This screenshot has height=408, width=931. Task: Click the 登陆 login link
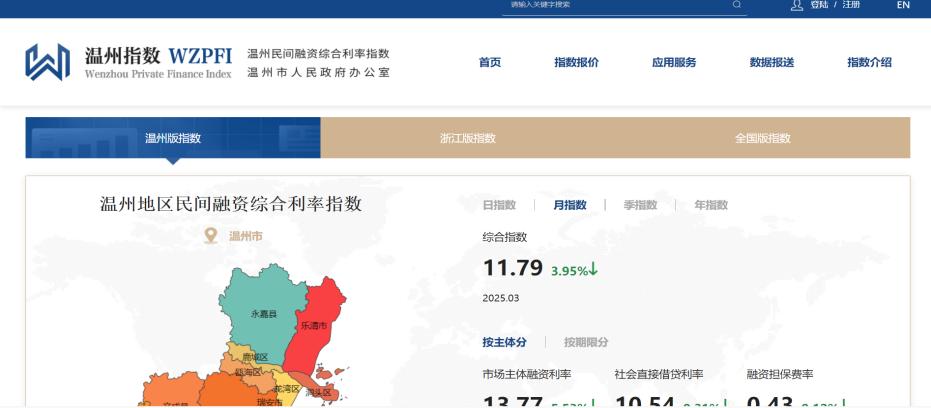pyautogui.click(x=819, y=5)
